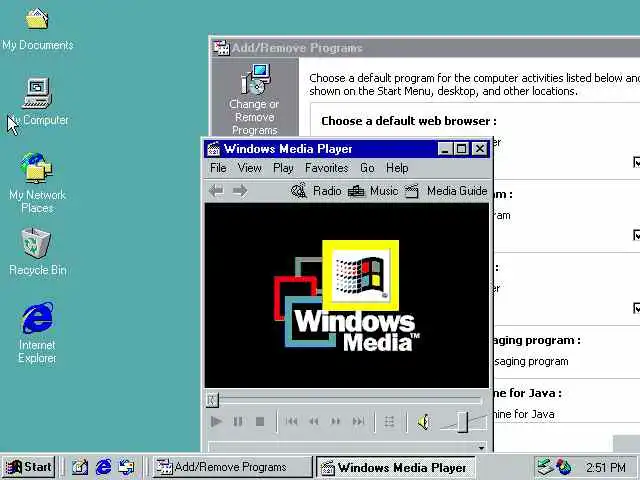Open the Play menu
Viewport: 640px width, 480px height.
click(283, 168)
